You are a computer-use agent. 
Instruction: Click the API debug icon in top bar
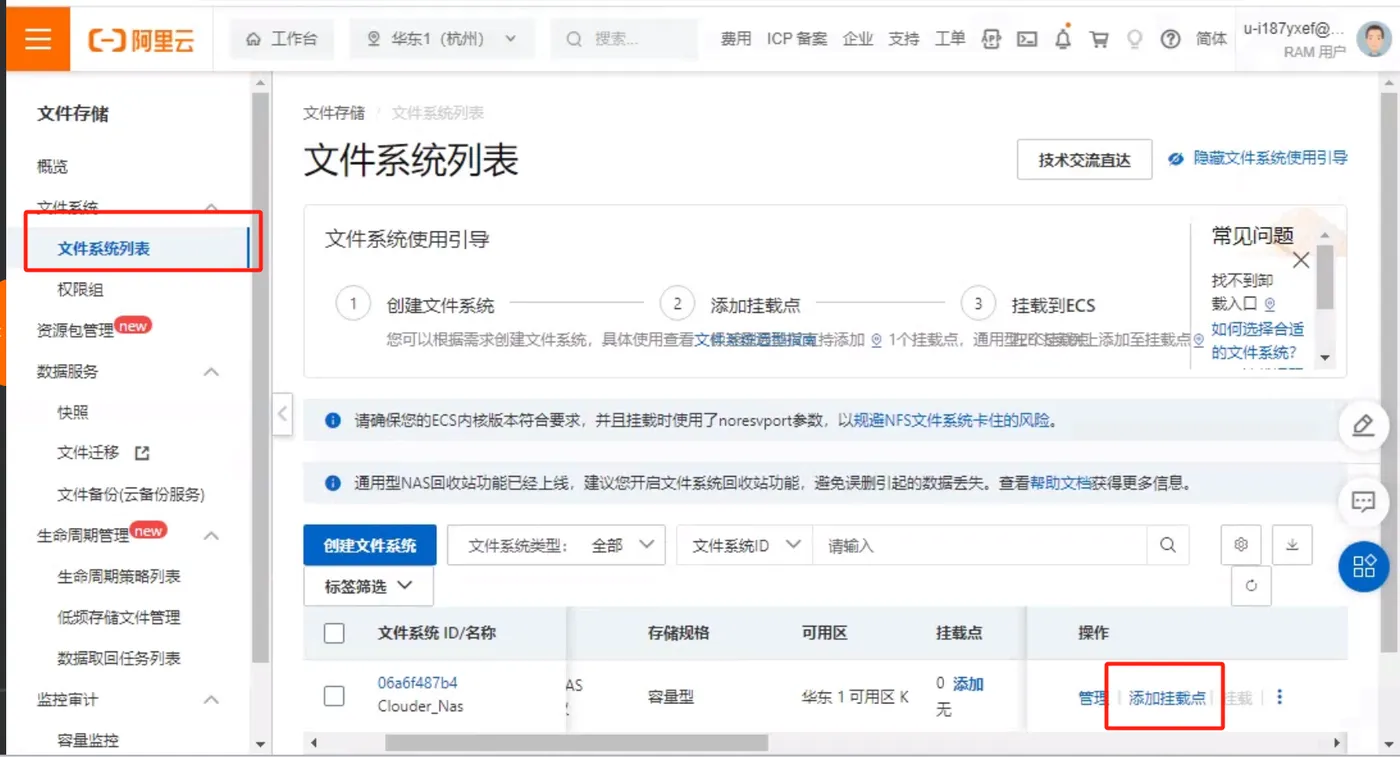(x=991, y=39)
